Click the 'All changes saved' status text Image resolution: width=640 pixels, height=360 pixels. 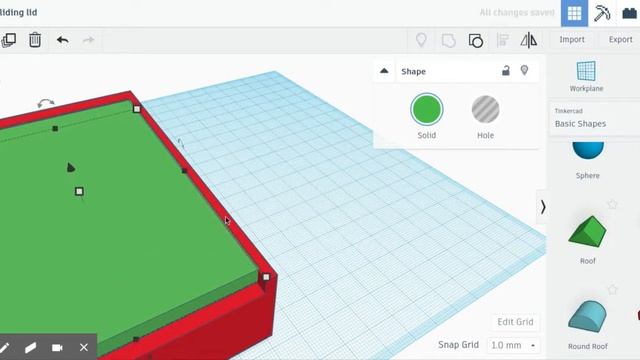click(x=517, y=13)
